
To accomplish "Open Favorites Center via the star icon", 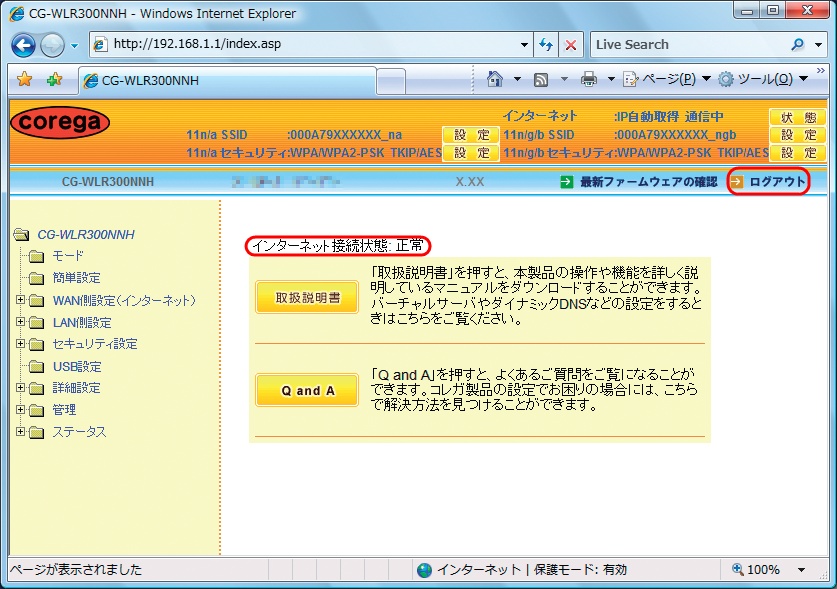I will coord(25,80).
